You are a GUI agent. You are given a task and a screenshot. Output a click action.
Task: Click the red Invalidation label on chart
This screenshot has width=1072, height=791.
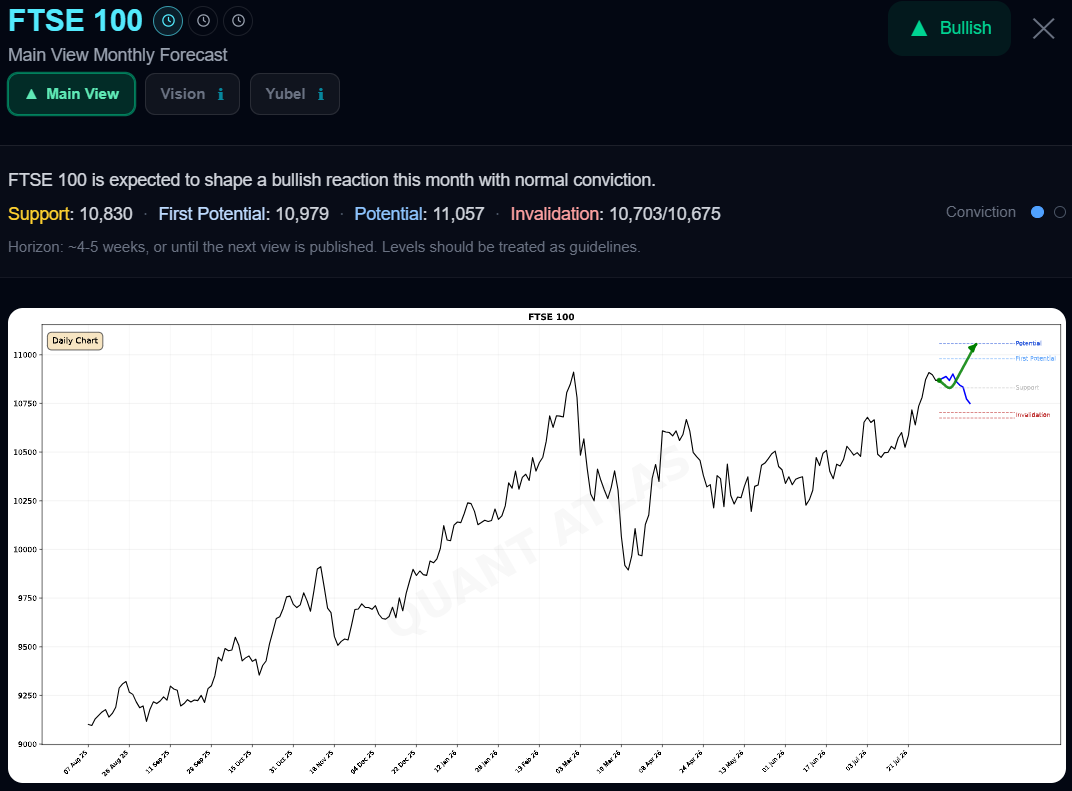1032,415
